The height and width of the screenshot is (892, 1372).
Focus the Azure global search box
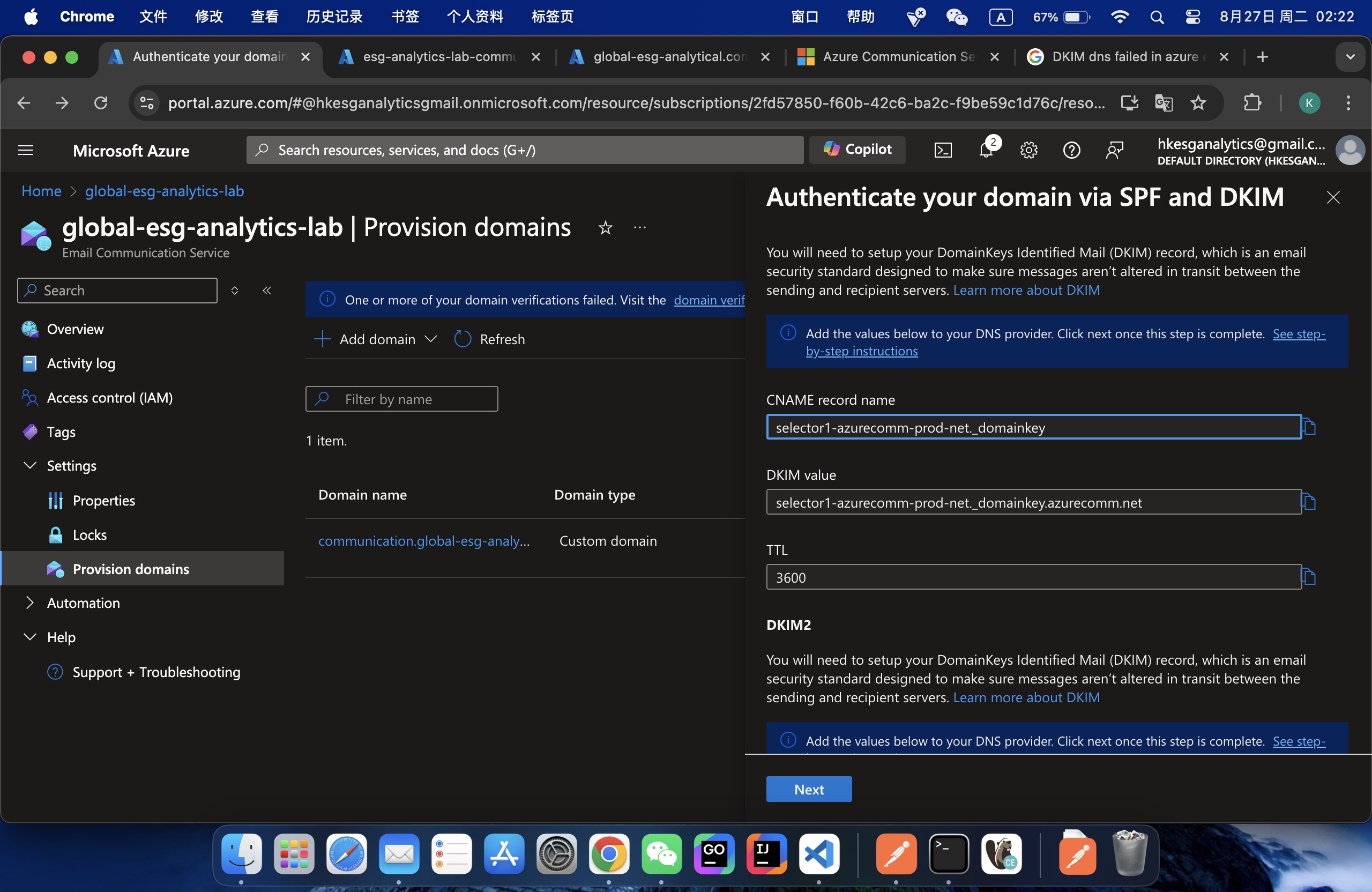coord(525,150)
